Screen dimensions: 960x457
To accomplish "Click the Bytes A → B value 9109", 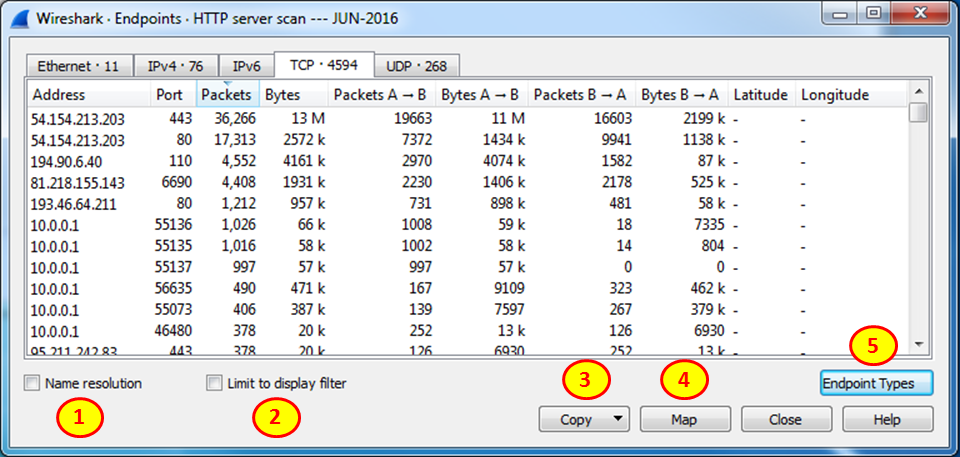I will (x=508, y=289).
